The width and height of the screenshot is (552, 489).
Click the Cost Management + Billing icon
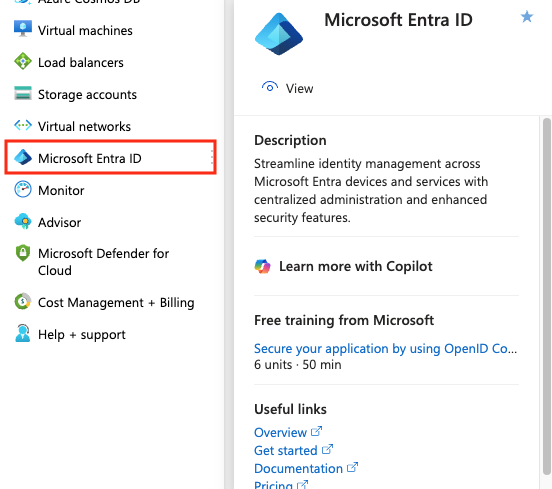click(23, 301)
